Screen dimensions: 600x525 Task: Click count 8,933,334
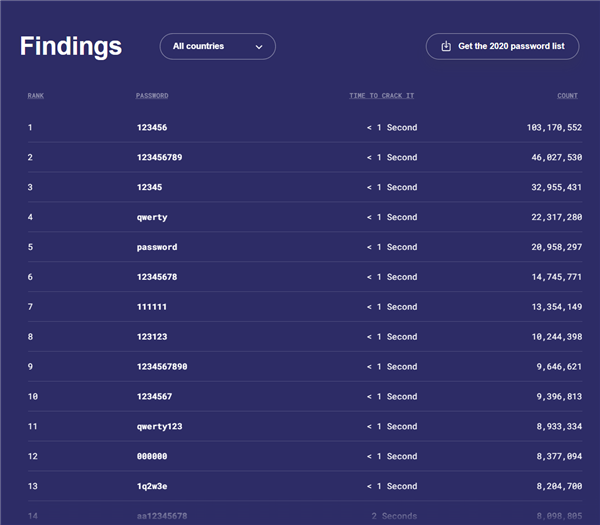(x=559, y=426)
